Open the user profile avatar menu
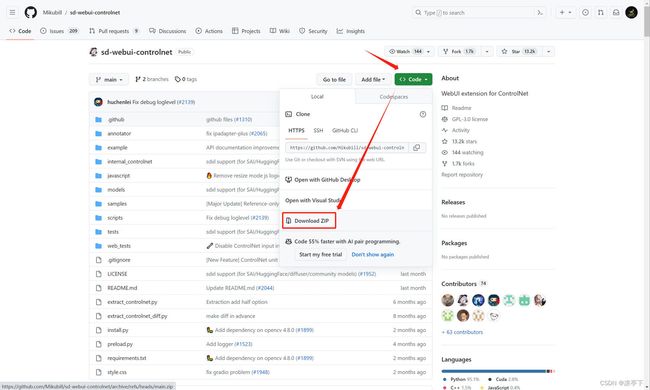 pyautogui.click(x=631, y=12)
